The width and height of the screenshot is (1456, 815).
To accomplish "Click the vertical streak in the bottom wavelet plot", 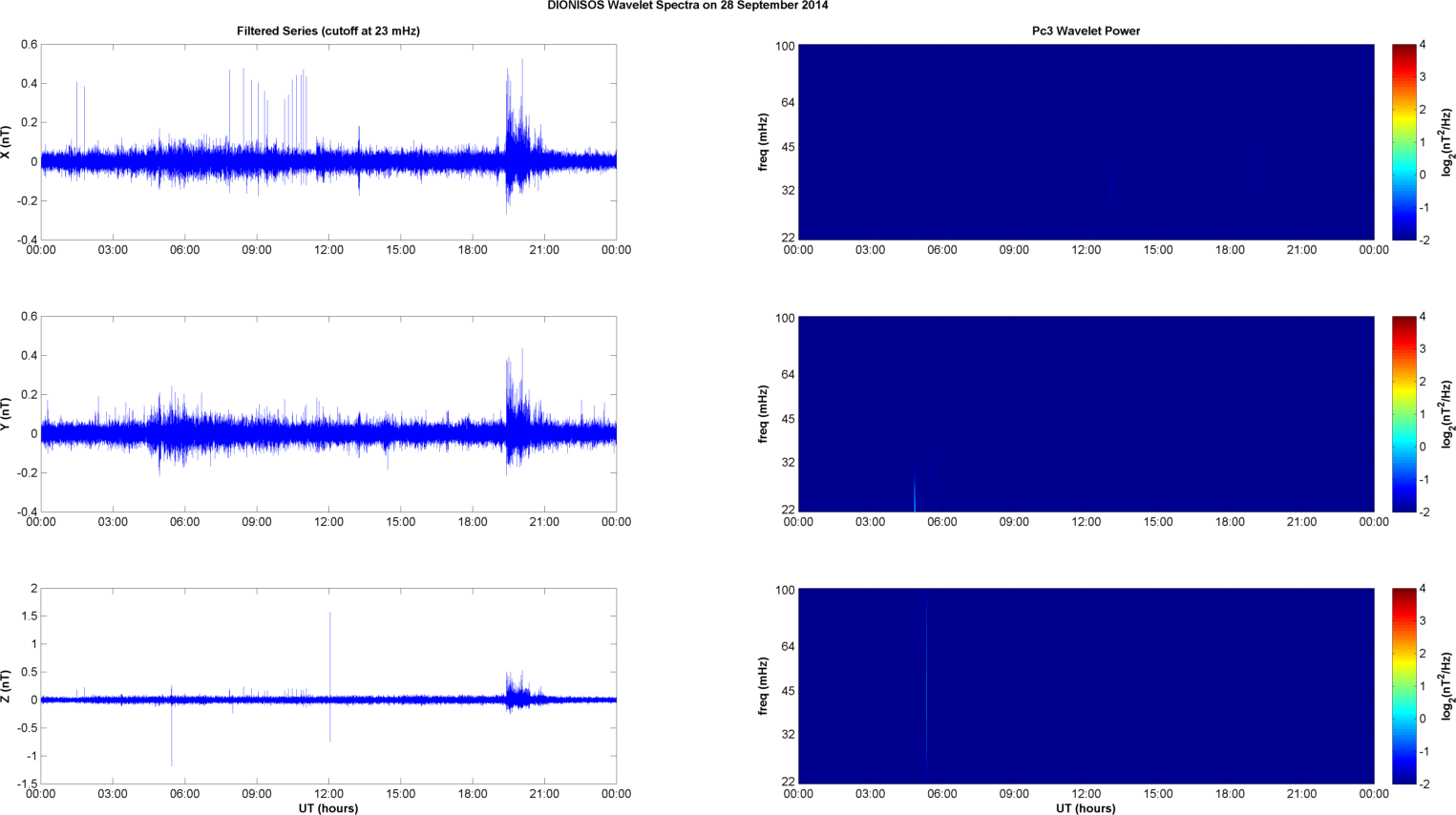I will click(x=926, y=682).
